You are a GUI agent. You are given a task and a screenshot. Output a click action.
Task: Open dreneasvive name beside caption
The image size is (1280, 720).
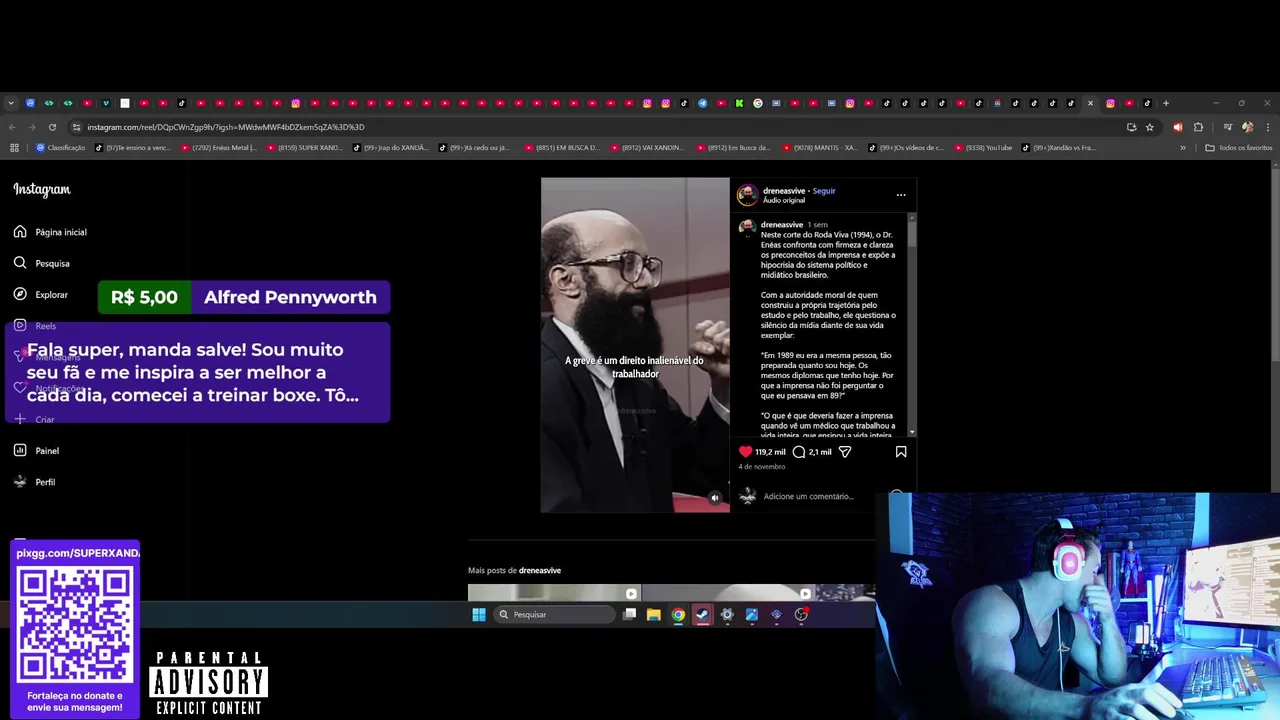tap(782, 225)
